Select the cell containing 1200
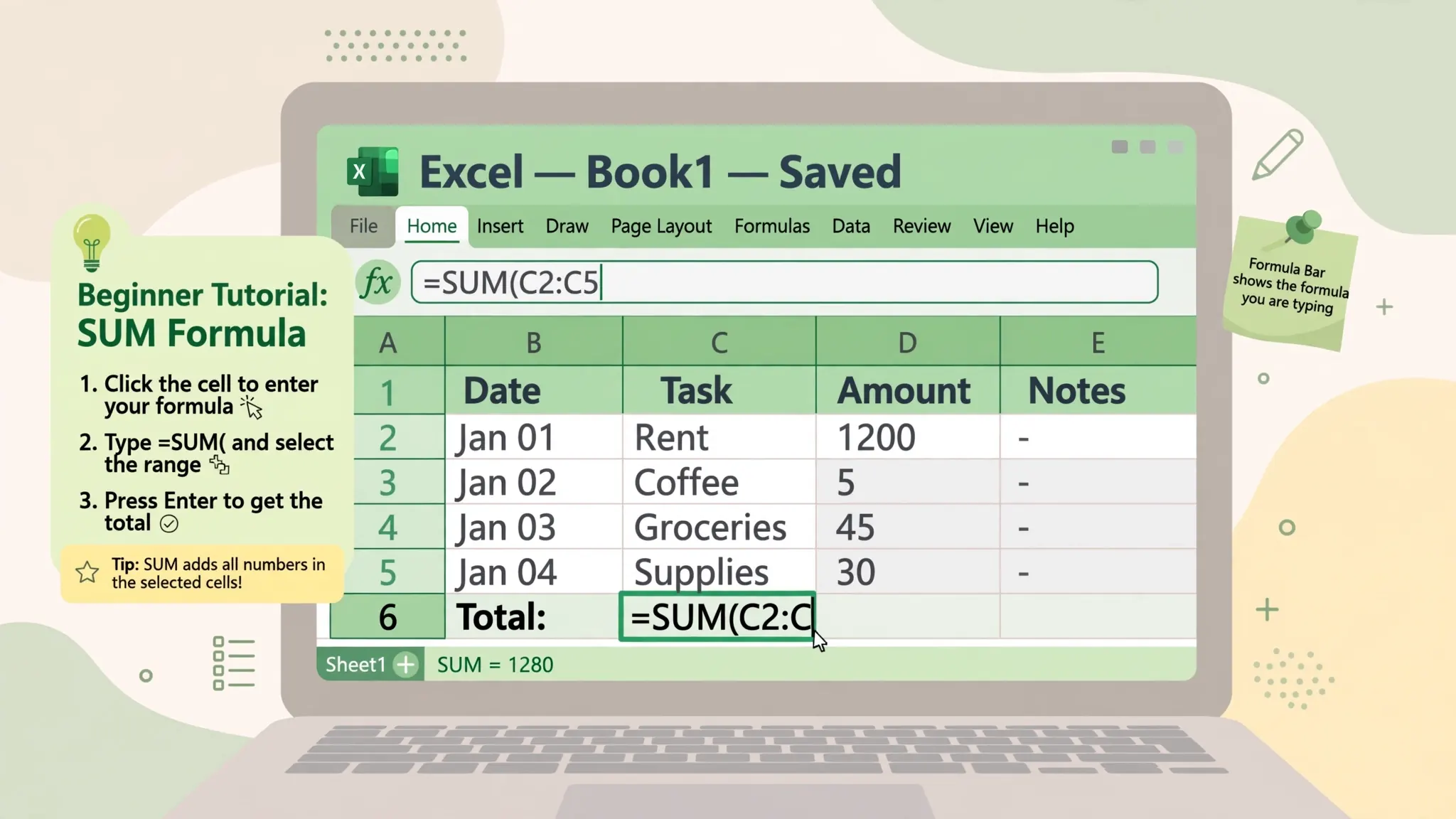 click(908, 437)
